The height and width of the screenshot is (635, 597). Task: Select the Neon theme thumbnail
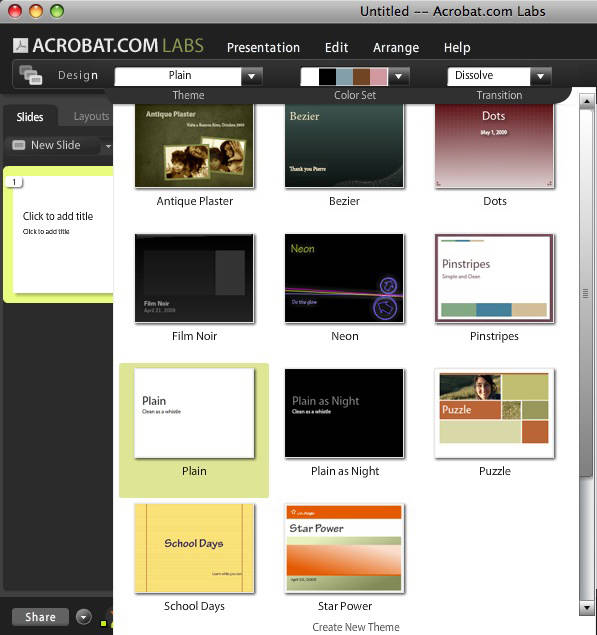(x=344, y=278)
